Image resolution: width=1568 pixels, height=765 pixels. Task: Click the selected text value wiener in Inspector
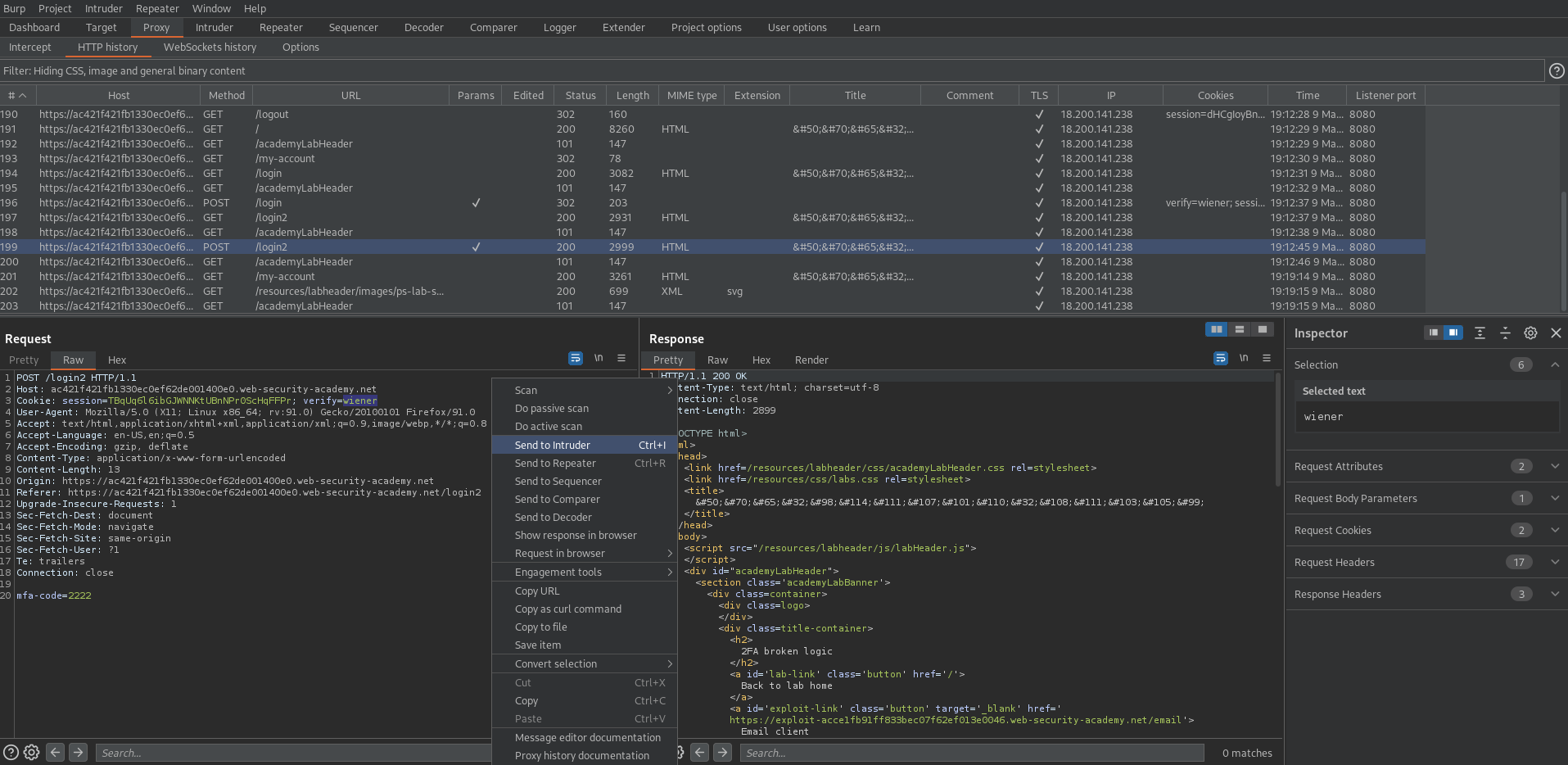[x=1323, y=416]
